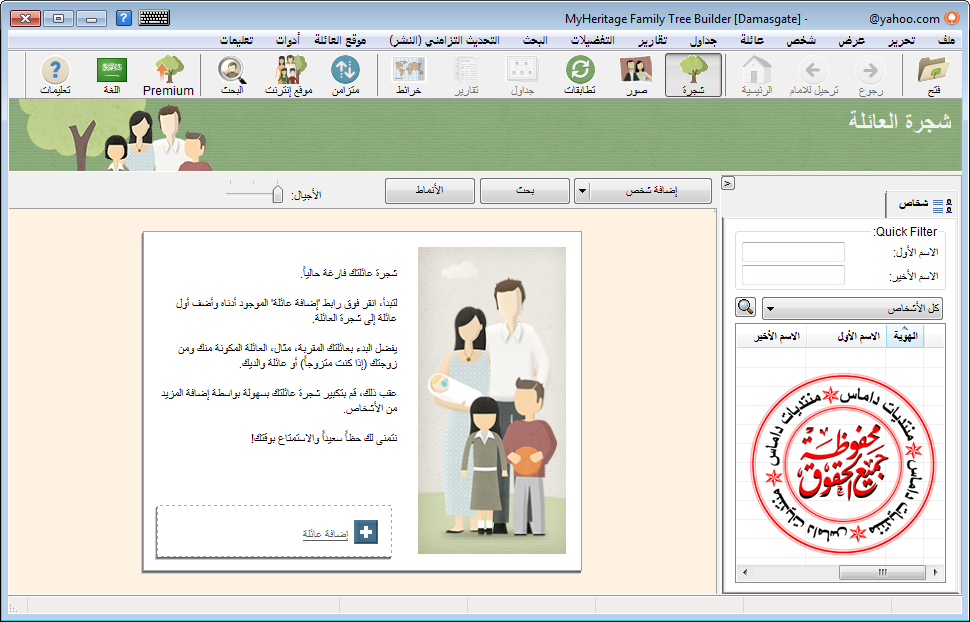Image resolution: width=970 pixels, height=622 pixels.
Task: Open the file with the folder (فتح) icon
Action: [934, 75]
